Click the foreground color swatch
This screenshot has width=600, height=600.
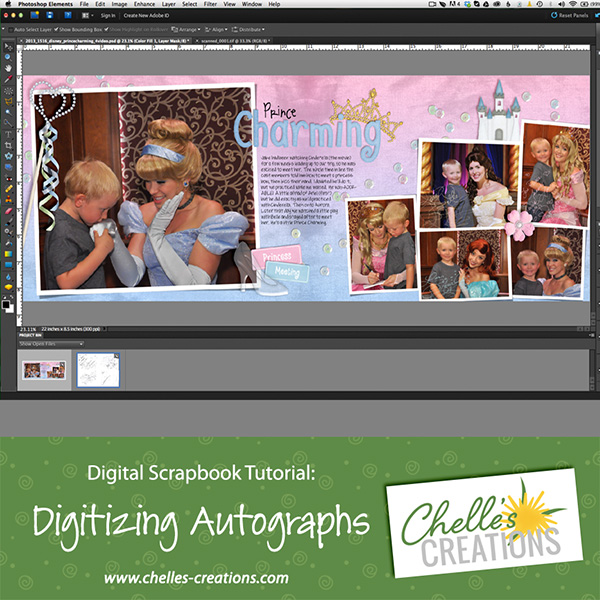click(x=6, y=305)
